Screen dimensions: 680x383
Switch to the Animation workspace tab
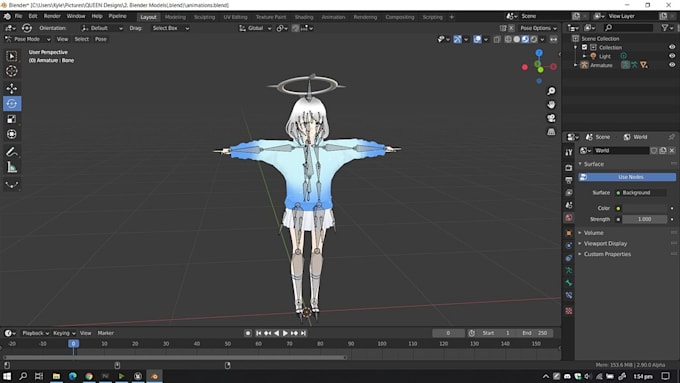click(333, 17)
